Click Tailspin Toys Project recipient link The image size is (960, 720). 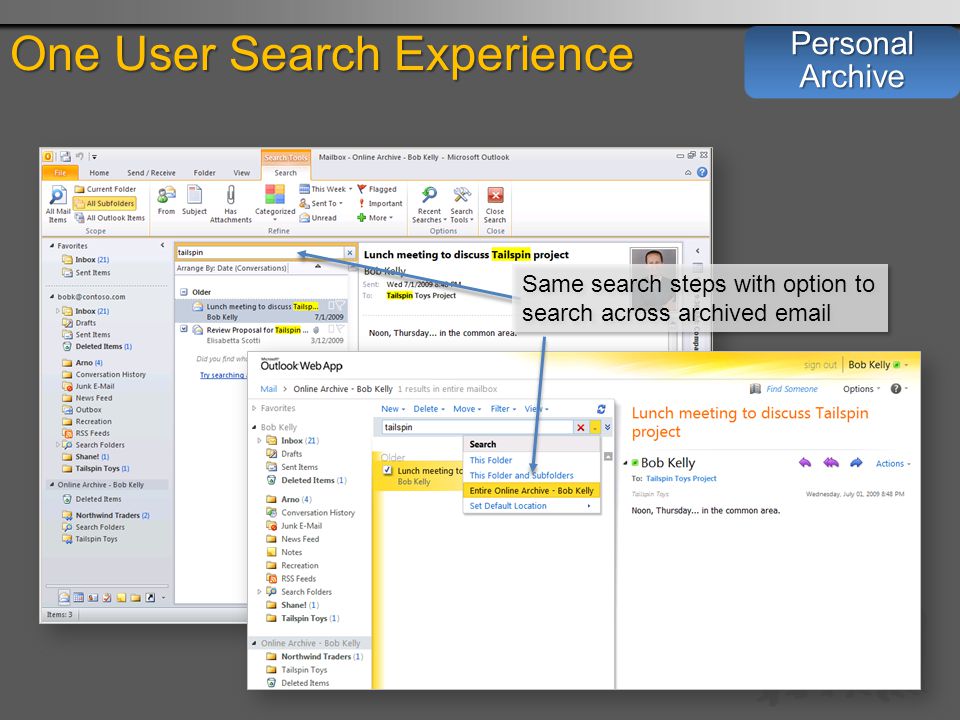[x=681, y=479]
